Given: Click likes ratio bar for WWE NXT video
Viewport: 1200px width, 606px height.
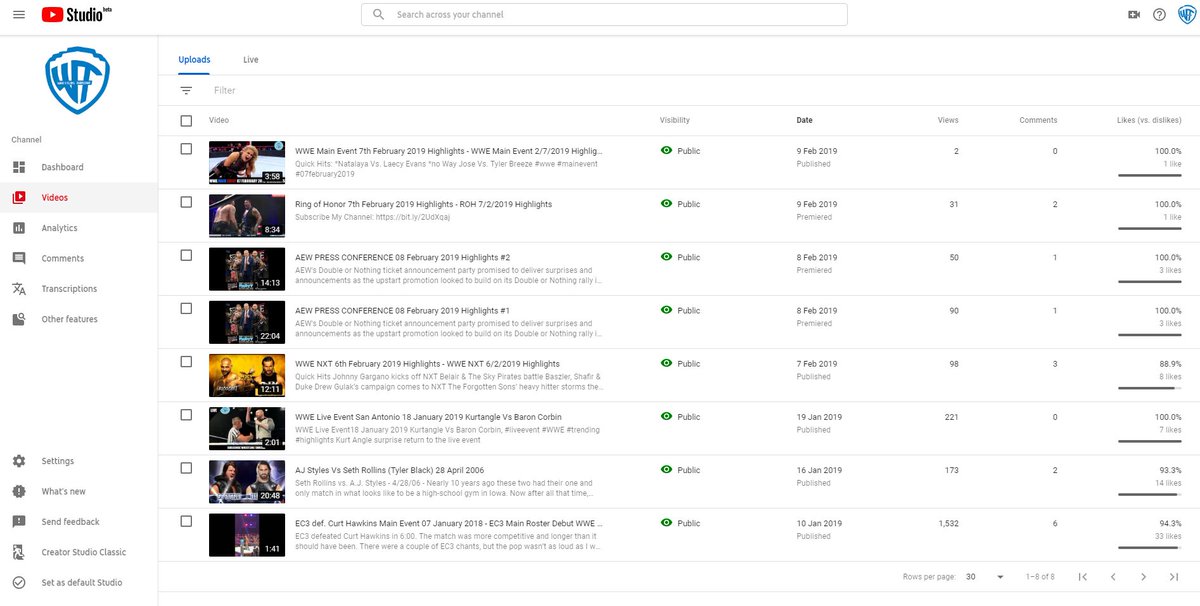Looking at the screenshot, I should pos(1150,388).
